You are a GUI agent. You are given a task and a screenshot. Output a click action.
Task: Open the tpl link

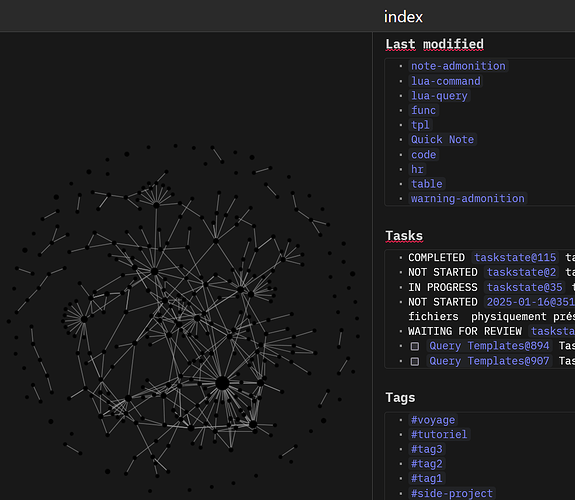(420, 125)
